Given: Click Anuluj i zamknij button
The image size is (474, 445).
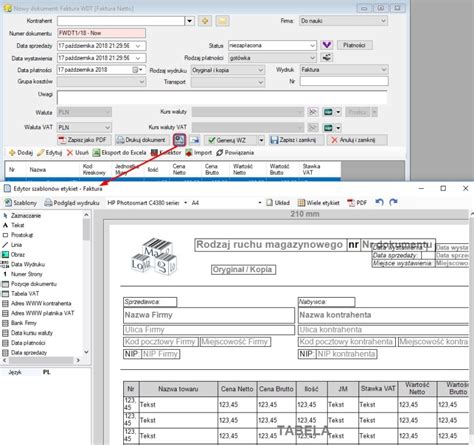Looking at the screenshot, I should coord(357,140).
